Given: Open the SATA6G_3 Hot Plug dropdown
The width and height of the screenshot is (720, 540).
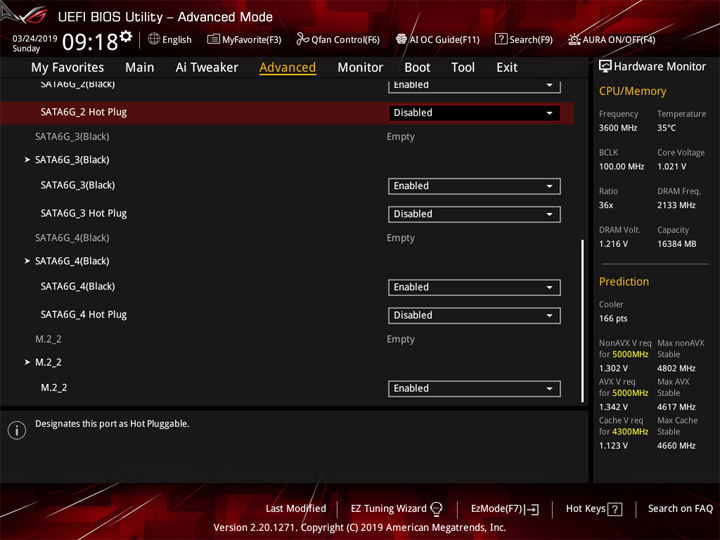Looking at the screenshot, I should click(474, 214).
